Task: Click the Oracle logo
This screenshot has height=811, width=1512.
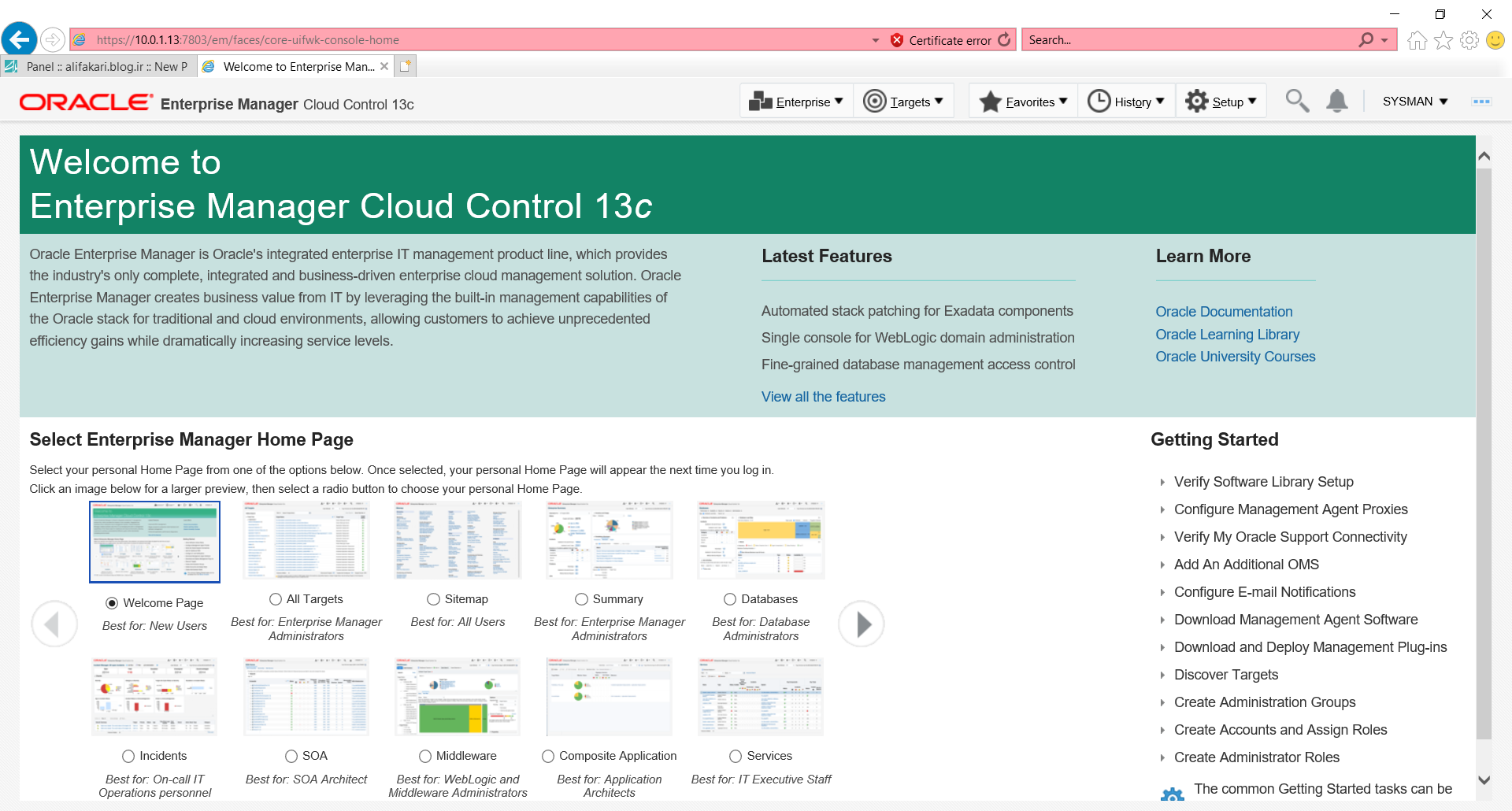Action: click(86, 102)
